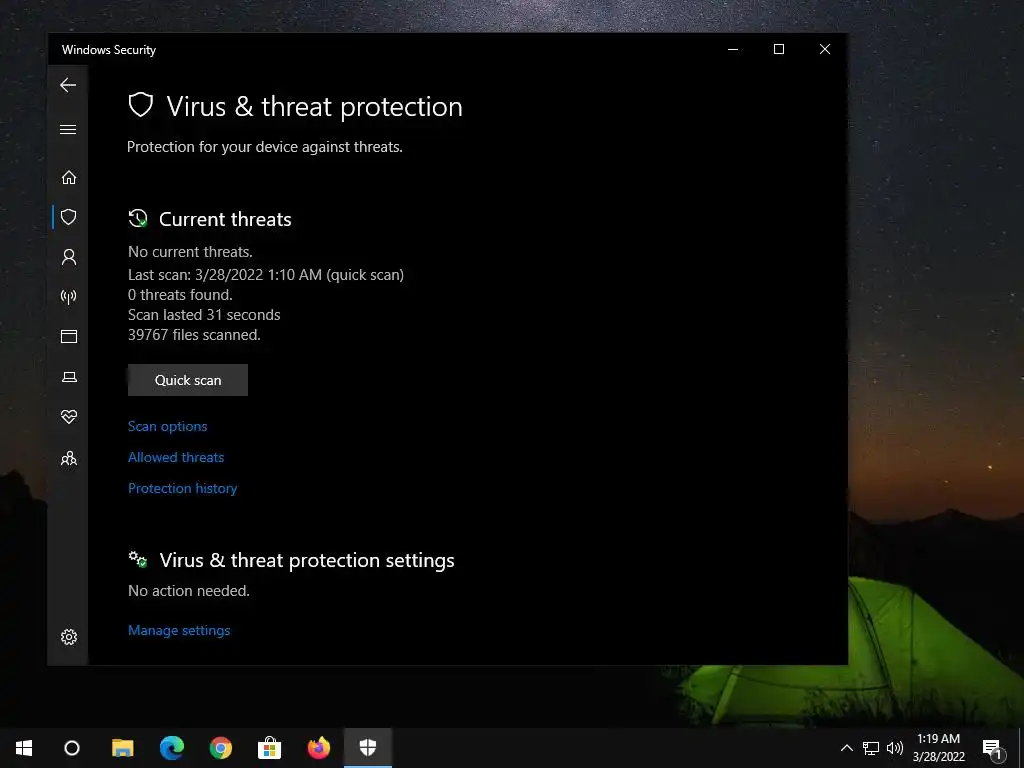1024x768 pixels.
Task: Open Device performance & health heart icon
Action: (69, 417)
